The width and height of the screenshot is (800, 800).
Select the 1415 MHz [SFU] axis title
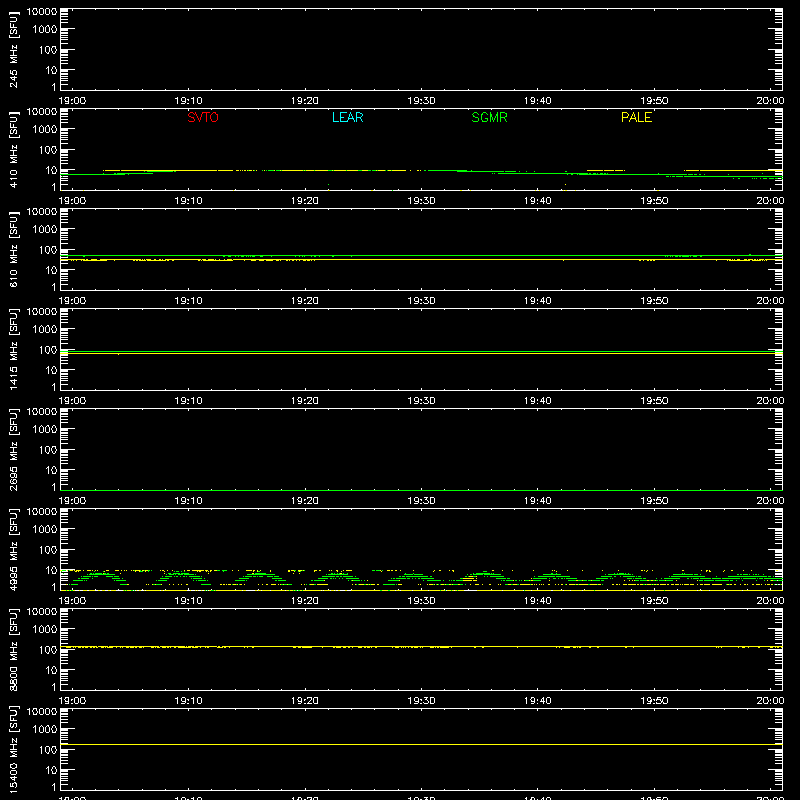click(x=13, y=349)
